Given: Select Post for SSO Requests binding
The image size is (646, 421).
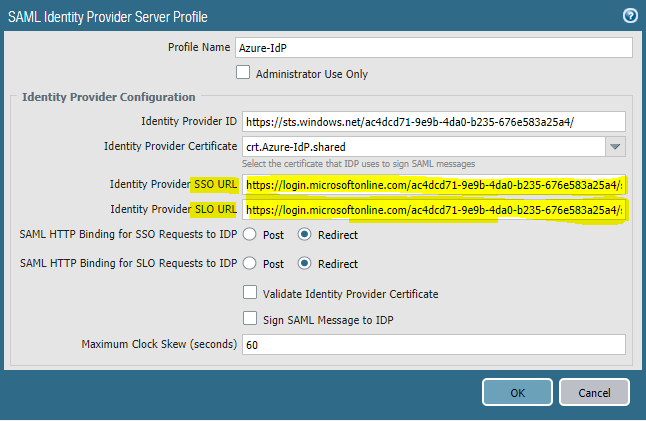Looking at the screenshot, I should point(248,235).
